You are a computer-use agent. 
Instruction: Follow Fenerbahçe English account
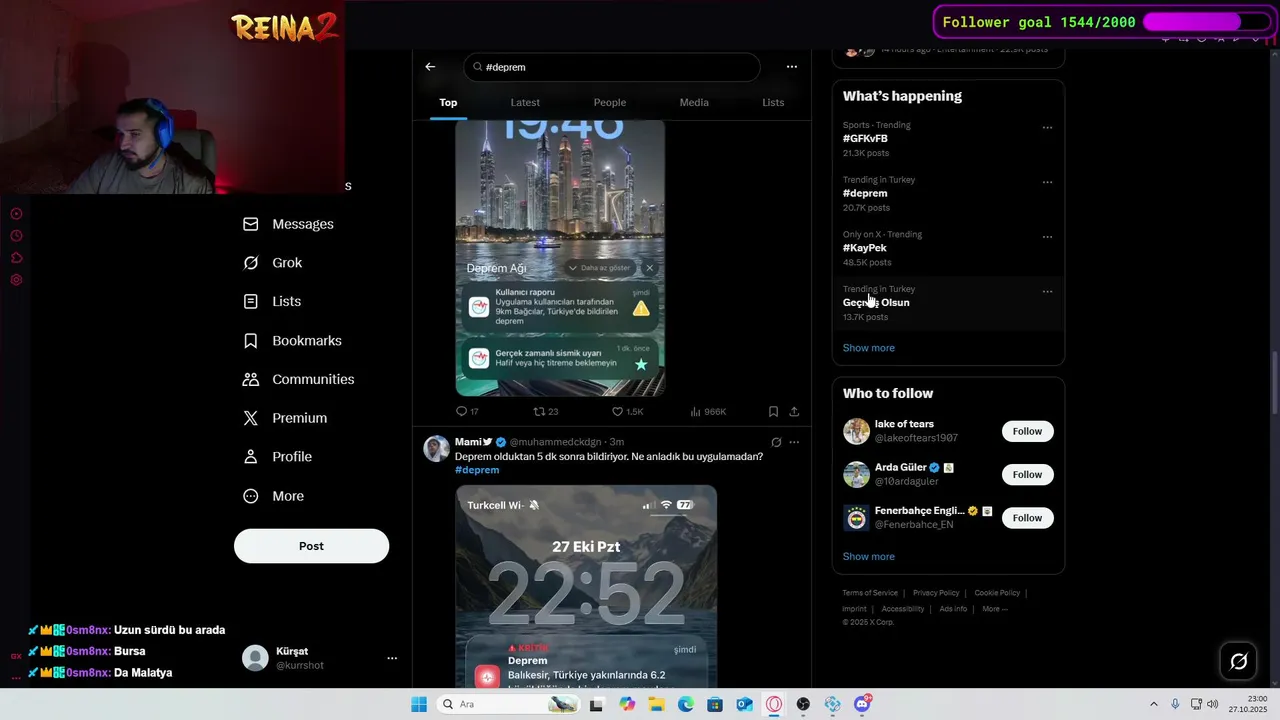click(1027, 517)
